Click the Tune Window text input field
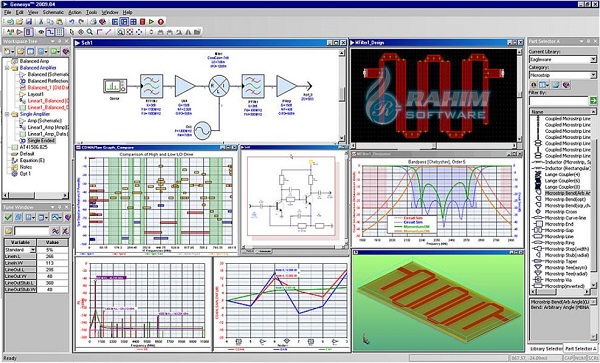Screen dimensions: 600x363 pos(32,231)
